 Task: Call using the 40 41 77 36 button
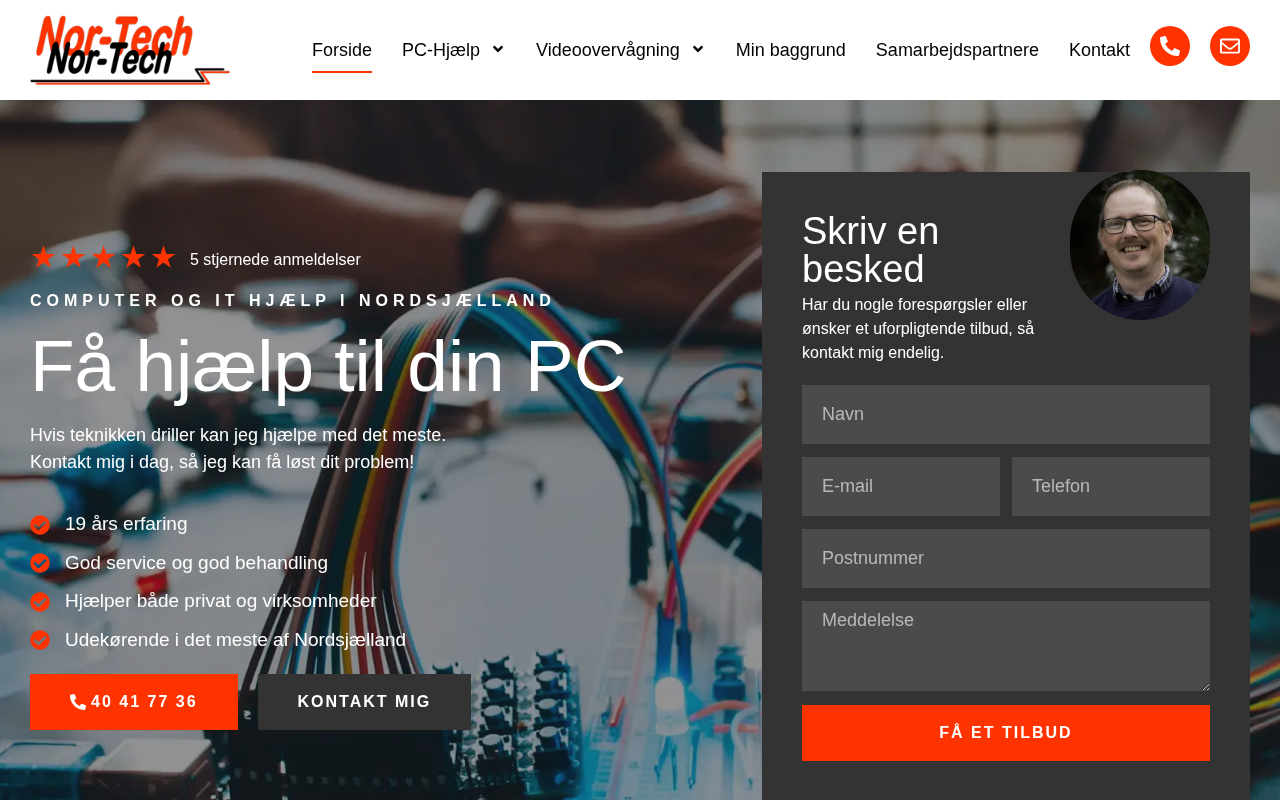pos(134,702)
